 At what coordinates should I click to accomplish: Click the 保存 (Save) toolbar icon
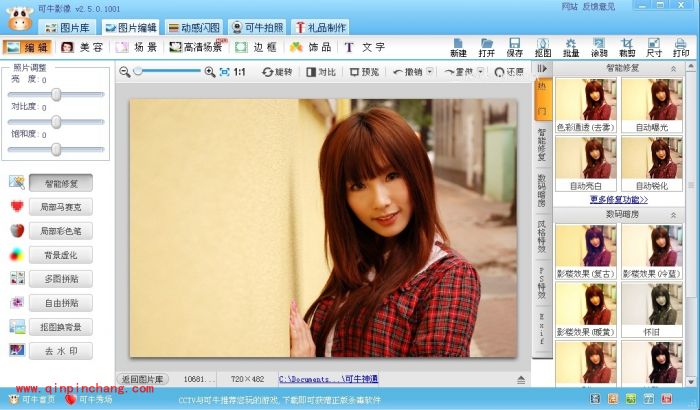(514, 46)
